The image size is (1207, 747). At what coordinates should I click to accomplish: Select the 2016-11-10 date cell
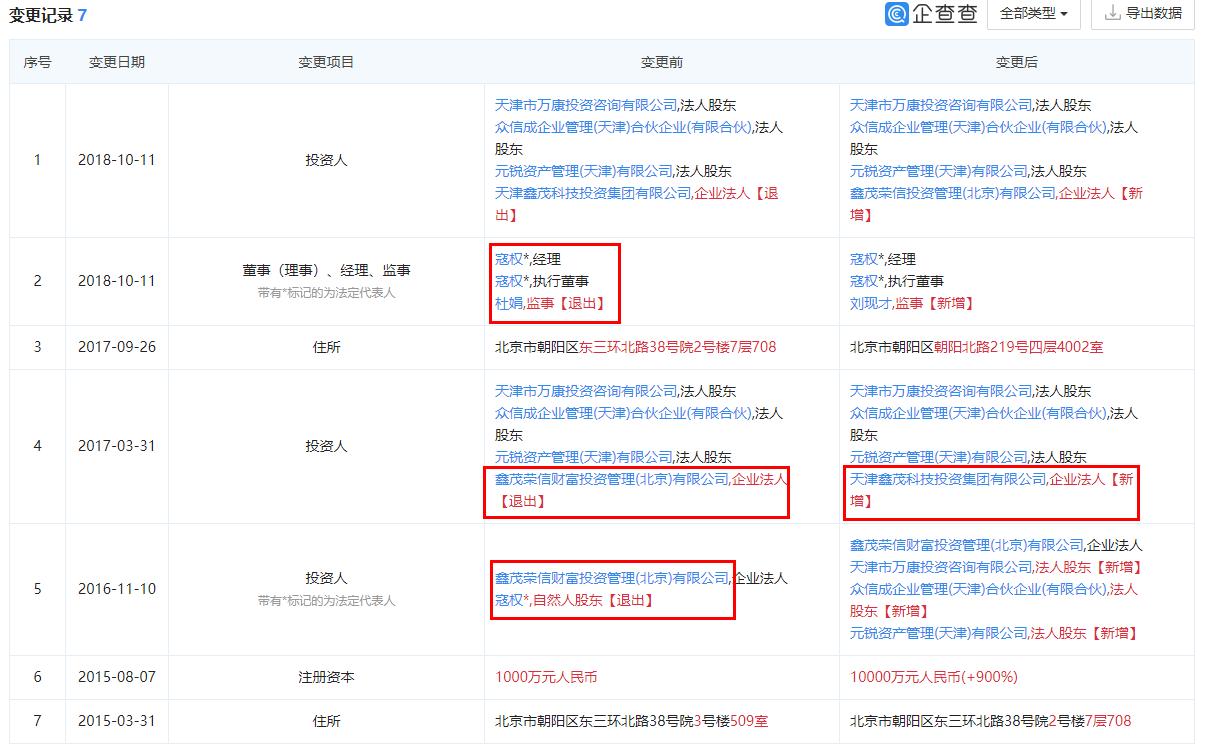[117, 589]
